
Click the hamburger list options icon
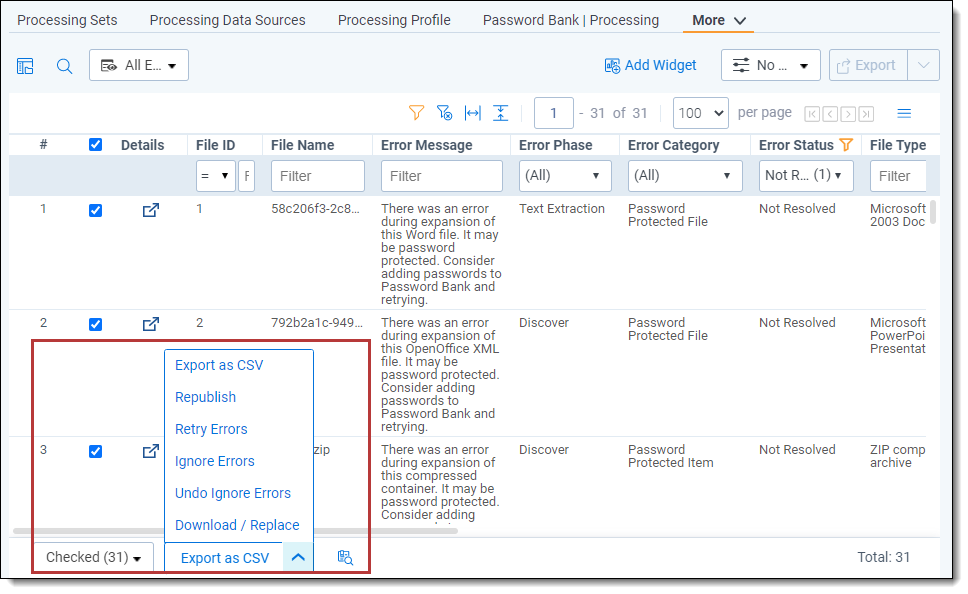904,113
